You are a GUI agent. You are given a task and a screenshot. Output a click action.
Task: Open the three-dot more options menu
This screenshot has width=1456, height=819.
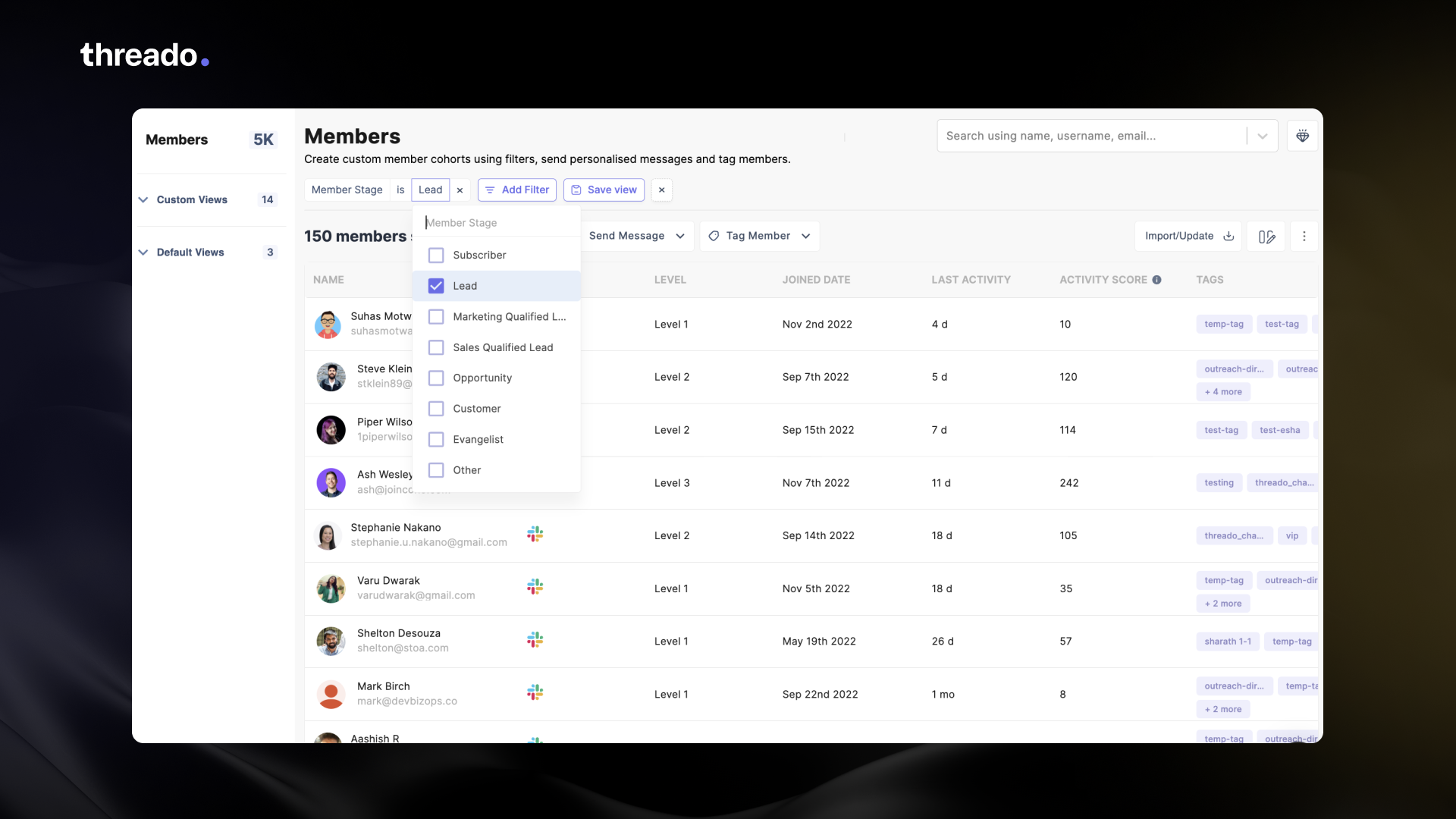(1304, 237)
